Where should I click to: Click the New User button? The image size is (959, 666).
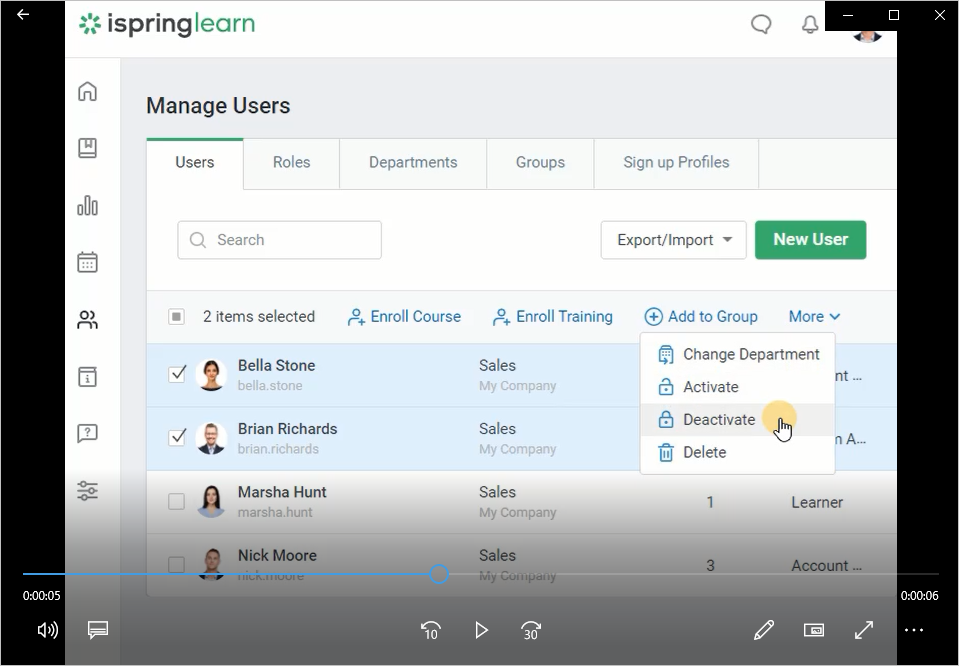[810, 240]
